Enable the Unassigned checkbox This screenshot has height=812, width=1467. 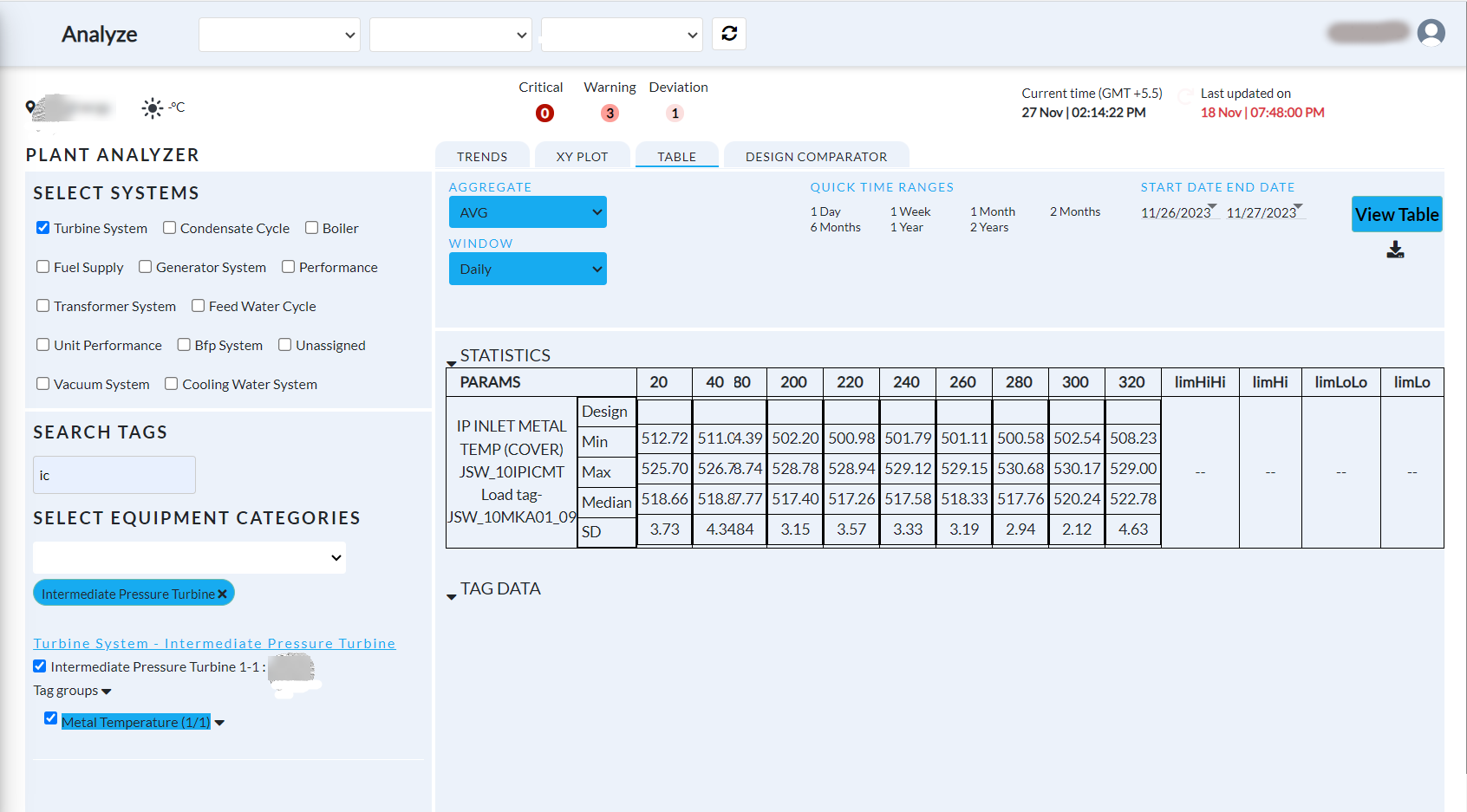[x=284, y=344]
